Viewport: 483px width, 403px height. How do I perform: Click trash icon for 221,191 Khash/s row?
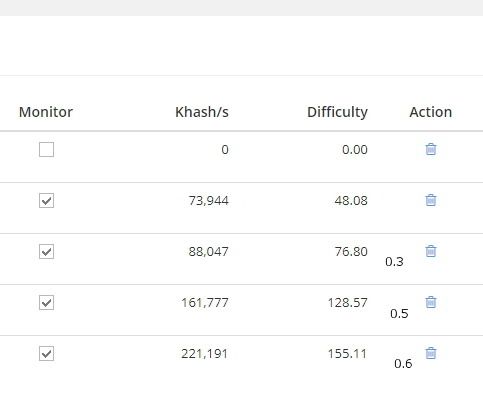pyautogui.click(x=431, y=353)
